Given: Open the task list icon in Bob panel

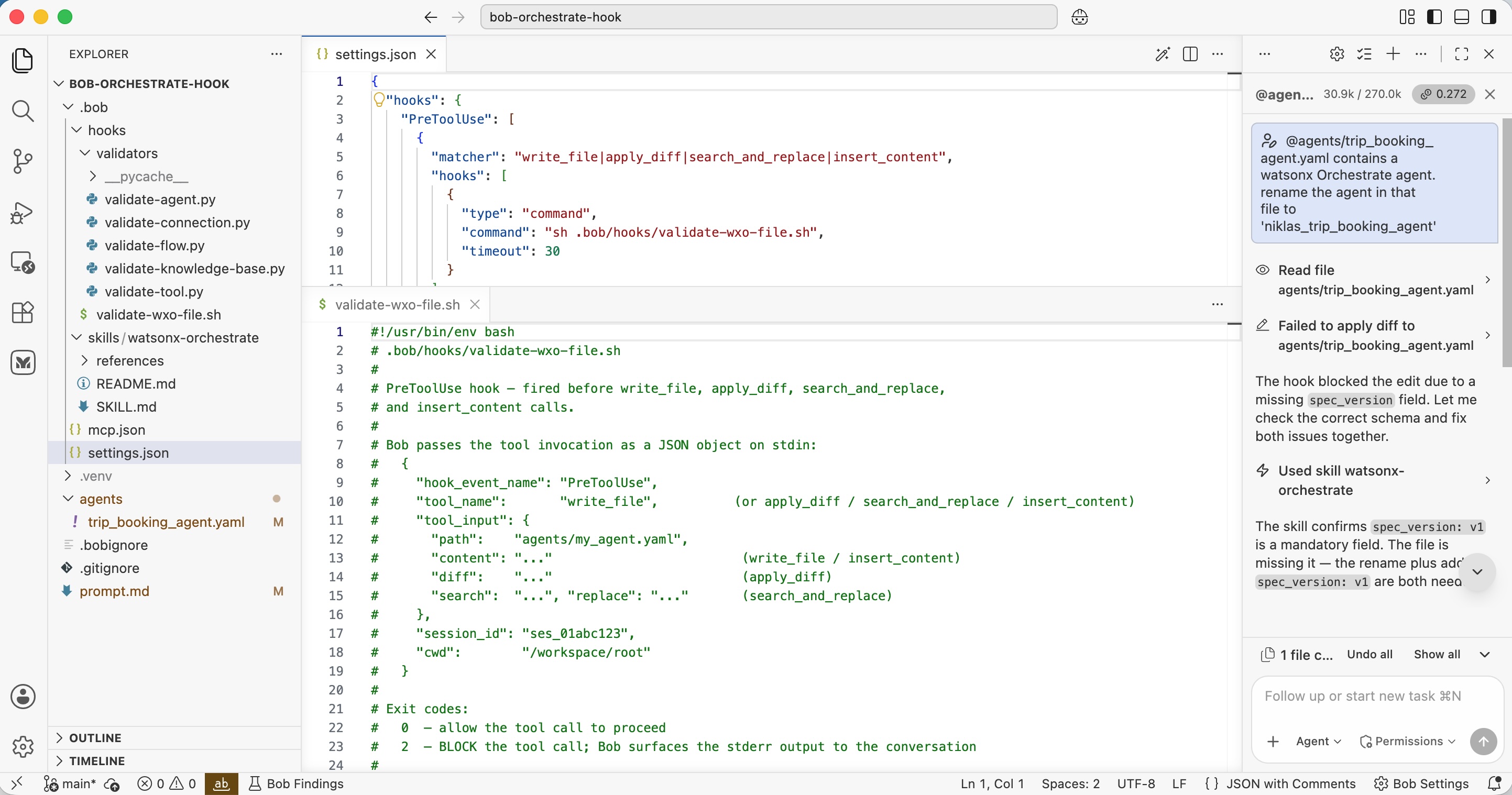Looking at the screenshot, I should click(1365, 54).
